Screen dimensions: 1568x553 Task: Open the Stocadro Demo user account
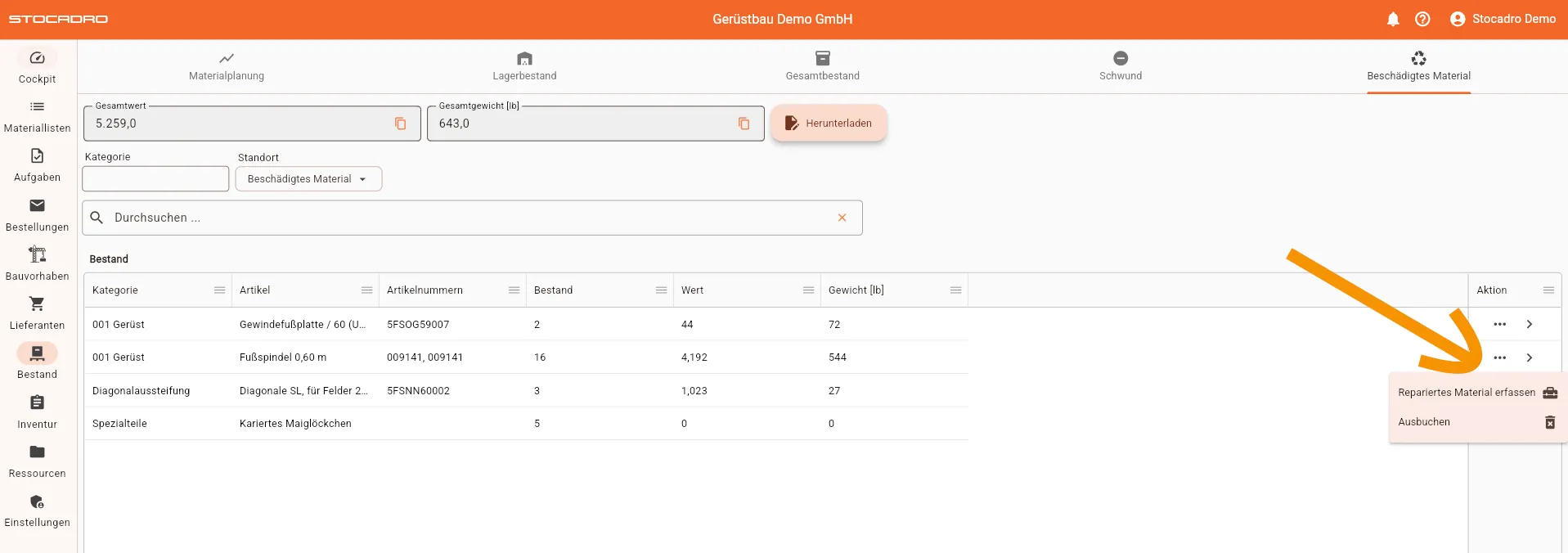click(x=1503, y=19)
